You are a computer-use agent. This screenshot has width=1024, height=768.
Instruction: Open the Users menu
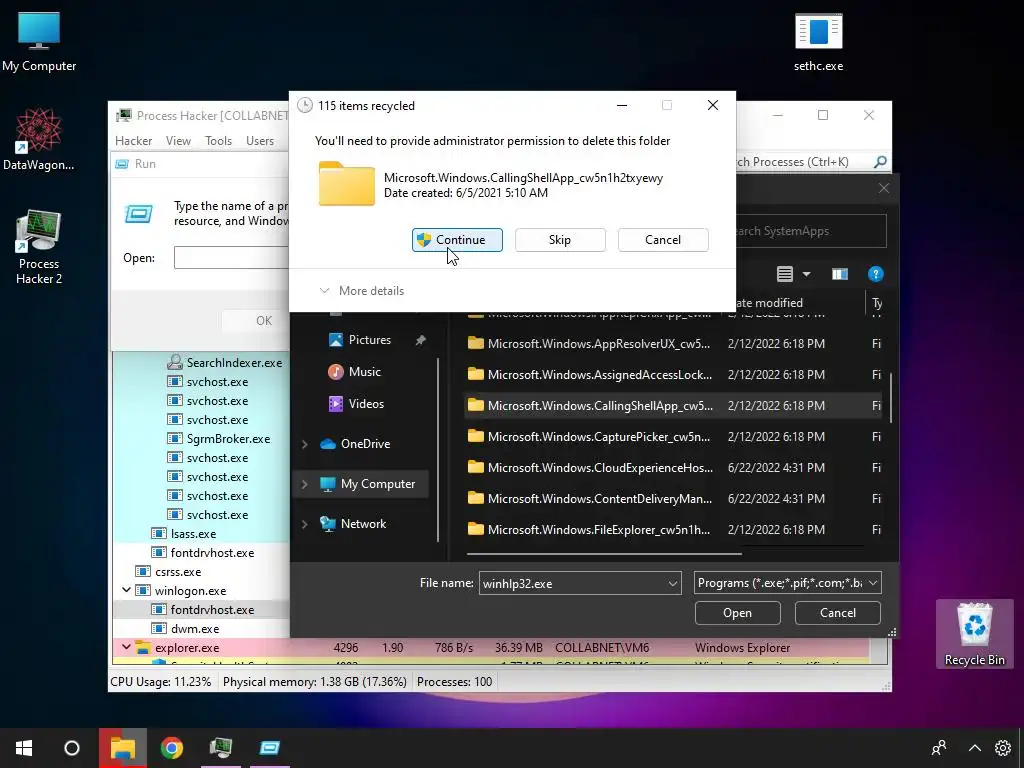pos(260,140)
